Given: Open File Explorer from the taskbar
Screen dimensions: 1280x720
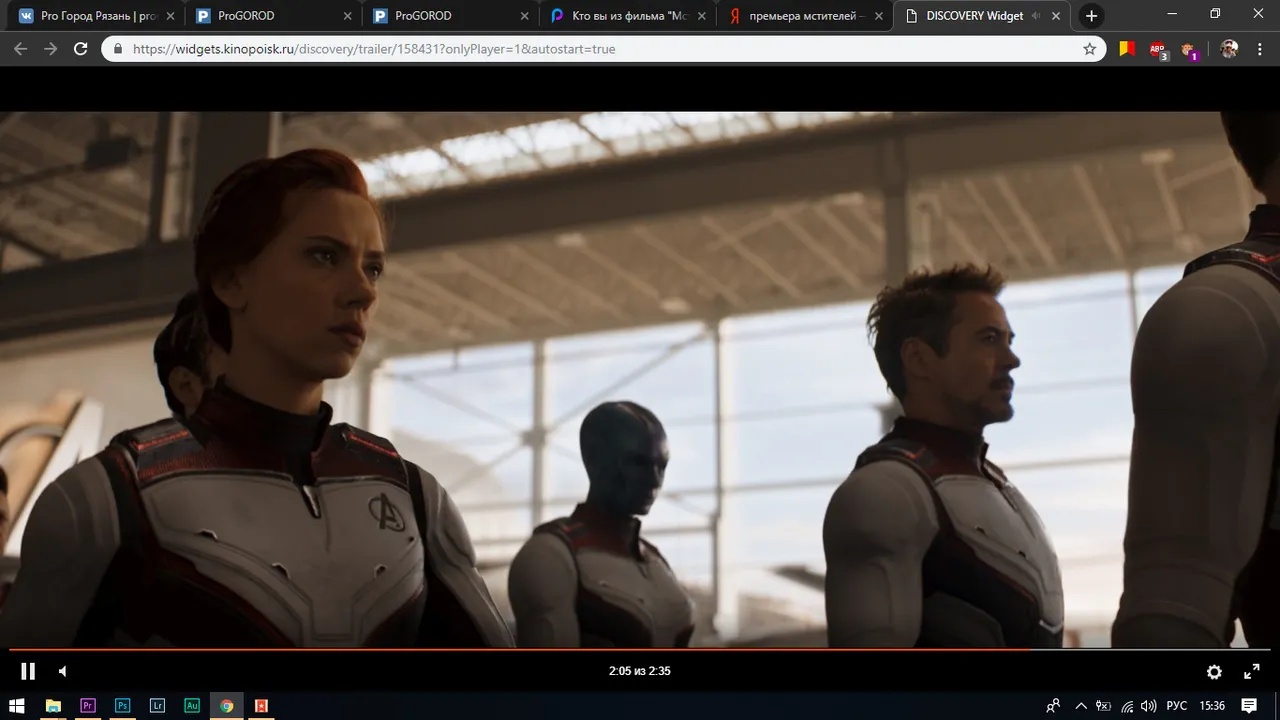Looking at the screenshot, I should 53,705.
